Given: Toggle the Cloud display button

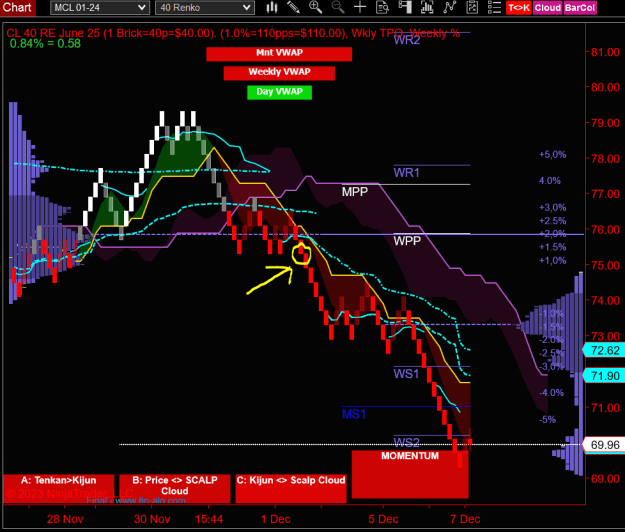Looking at the screenshot, I should coord(548,8).
